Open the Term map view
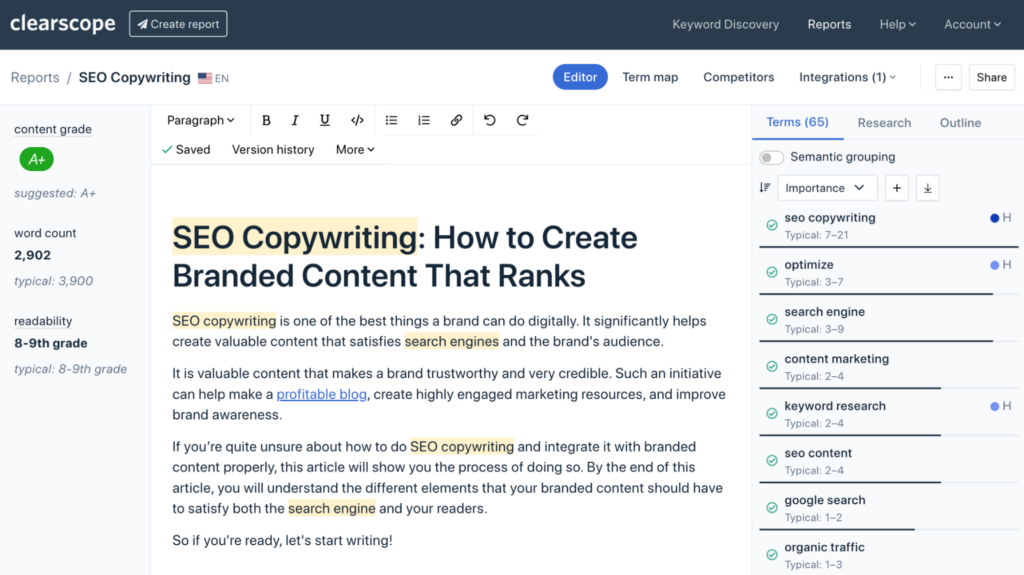Viewport: 1024px width, 575px height. 650,77
